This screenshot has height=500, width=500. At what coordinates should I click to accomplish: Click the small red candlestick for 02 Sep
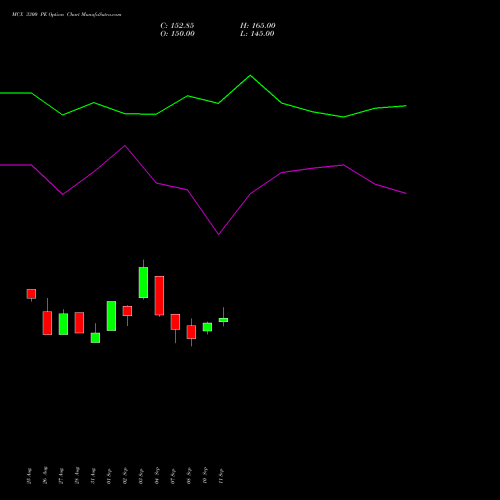click(127, 311)
